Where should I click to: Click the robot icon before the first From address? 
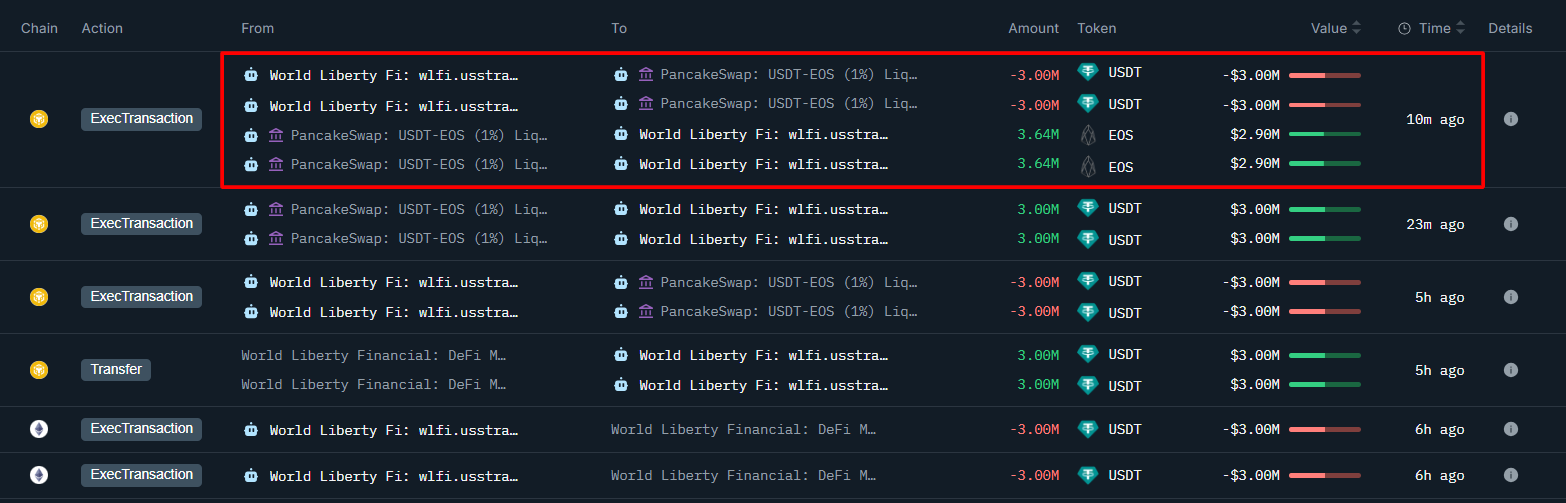(251, 75)
